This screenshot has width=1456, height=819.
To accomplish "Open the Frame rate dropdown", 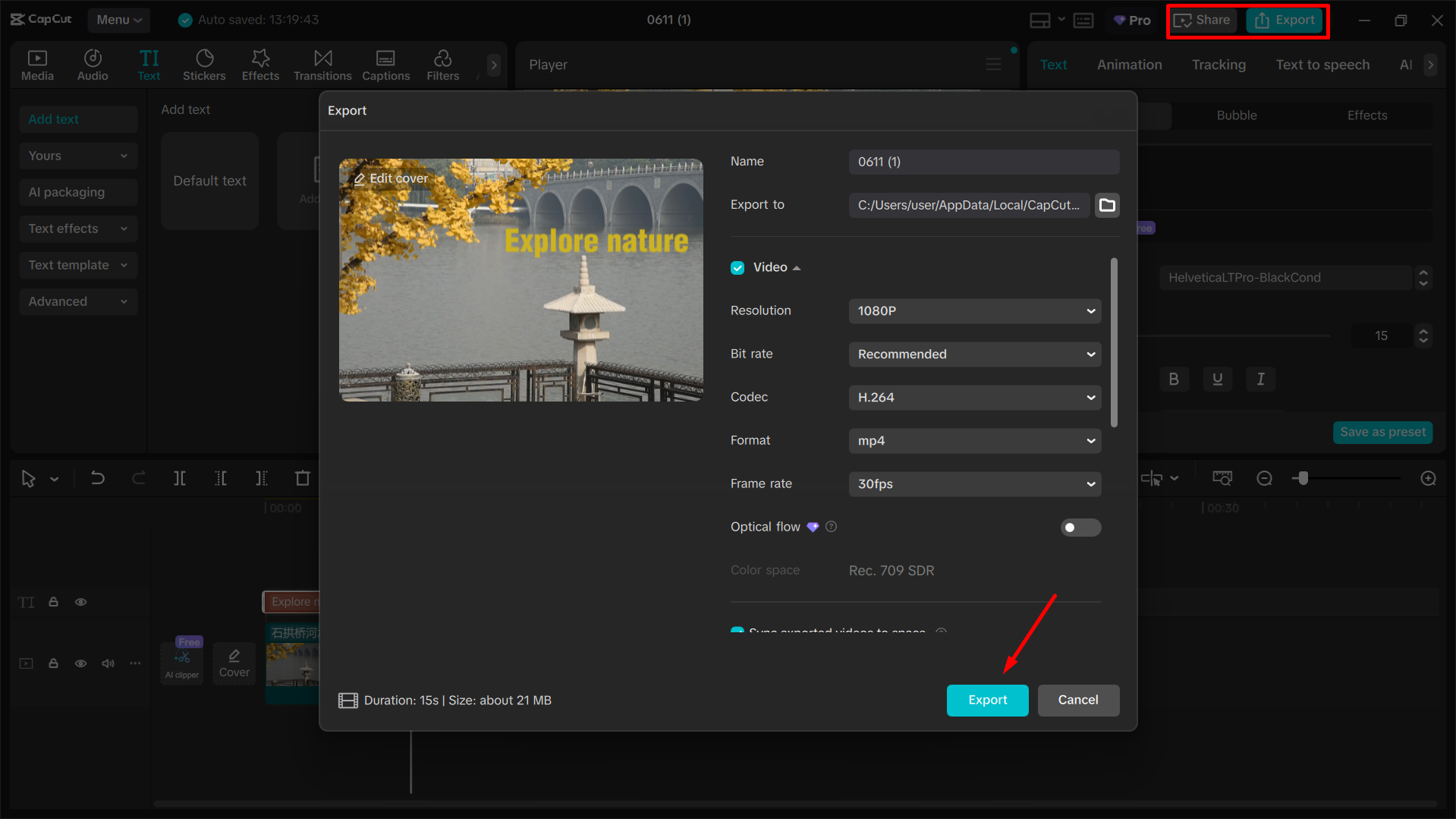I will click(x=974, y=484).
